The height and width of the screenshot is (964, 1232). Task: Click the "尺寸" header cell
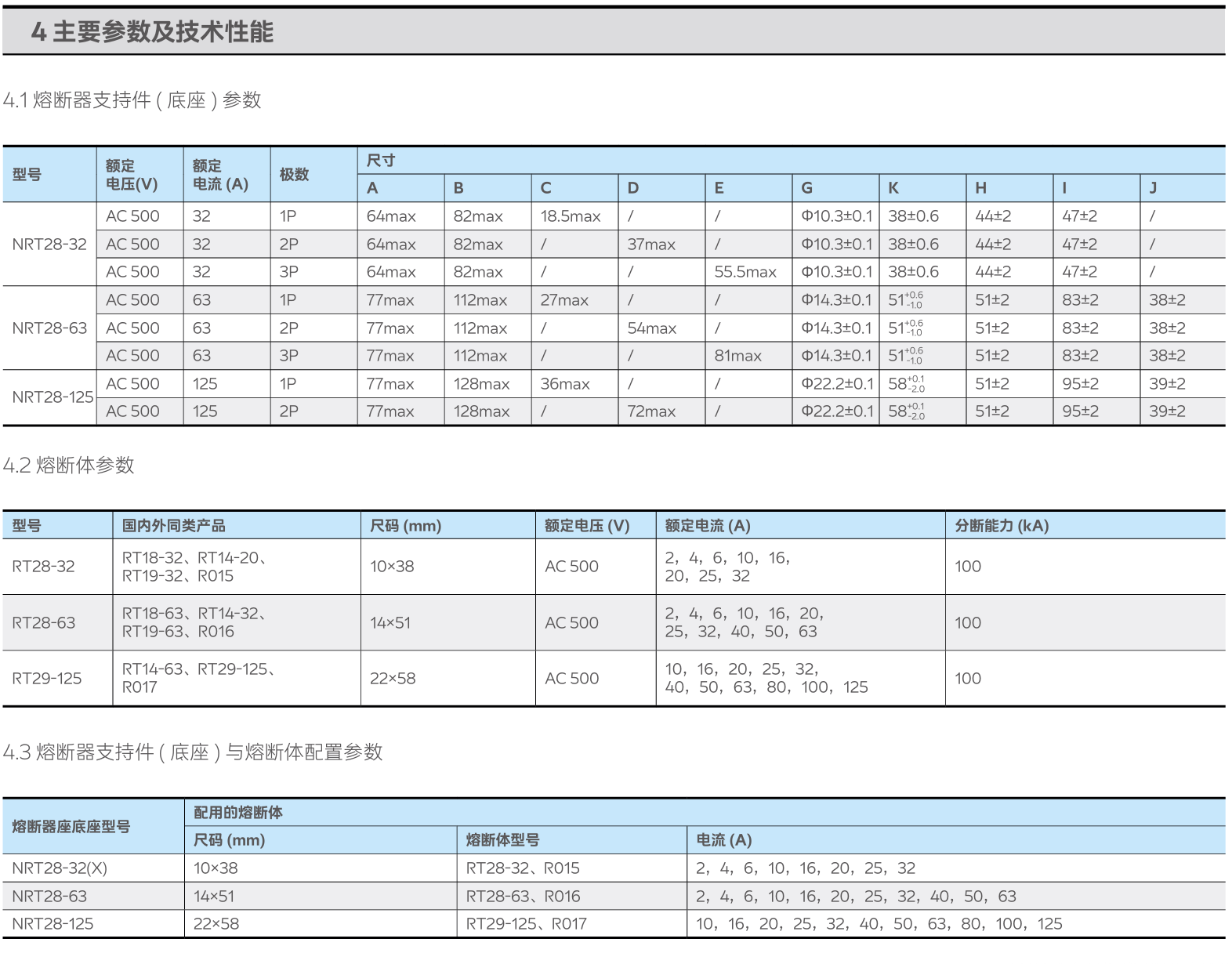tap(381, 161)
